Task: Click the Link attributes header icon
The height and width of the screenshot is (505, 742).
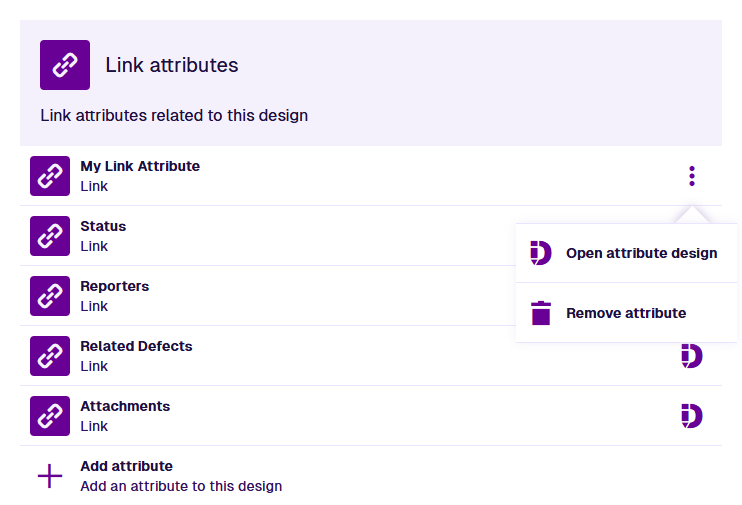Action: click(65, 65)
